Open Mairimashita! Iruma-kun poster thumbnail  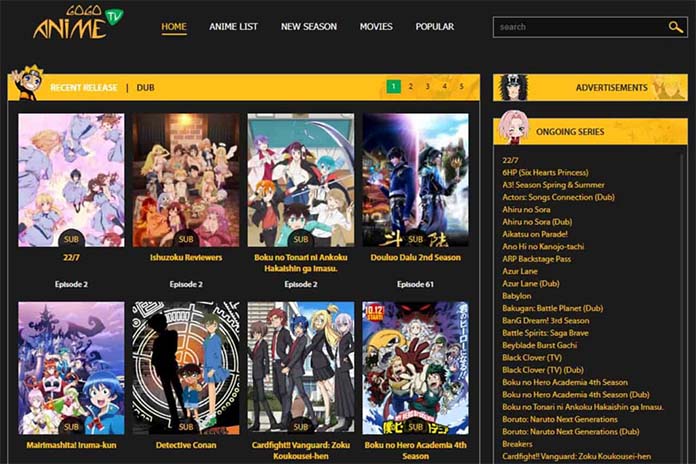[71, 368]
